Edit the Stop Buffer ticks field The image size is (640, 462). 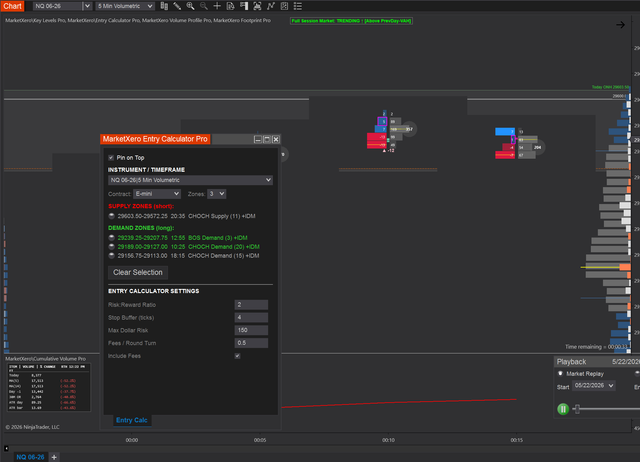(251, 317)
